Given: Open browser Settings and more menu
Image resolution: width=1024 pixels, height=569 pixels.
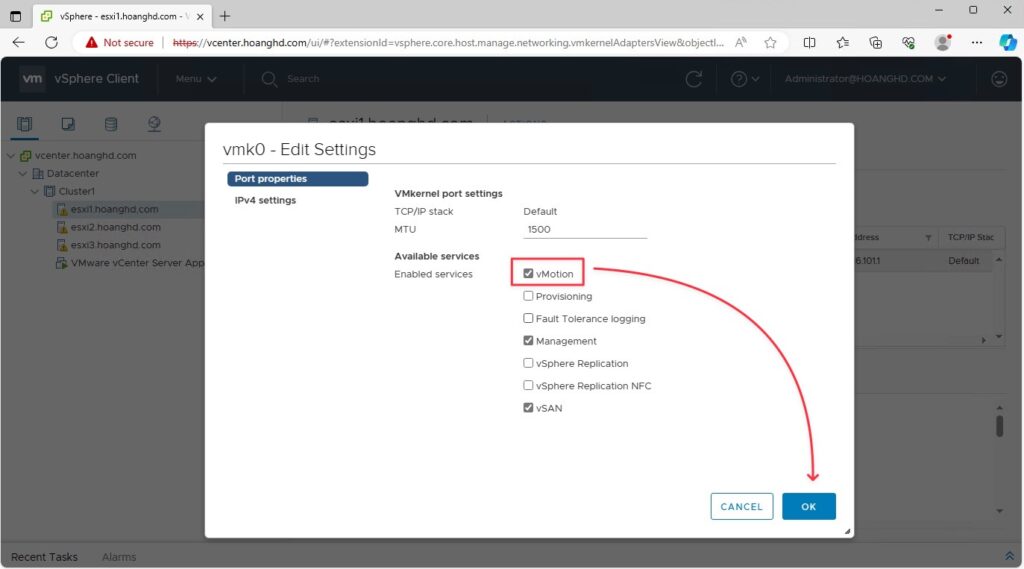Looking at the screenshot, I should click(x=976, y=42).
